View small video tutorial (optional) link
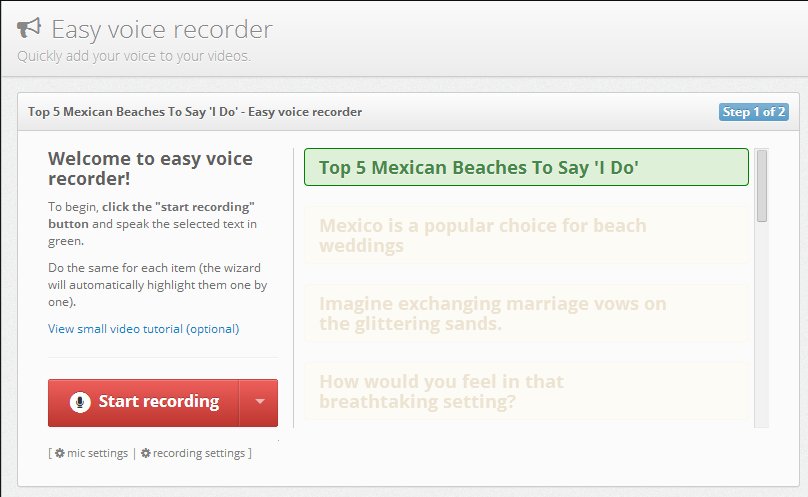Viewport: 808px width, 497px height. 144,329
